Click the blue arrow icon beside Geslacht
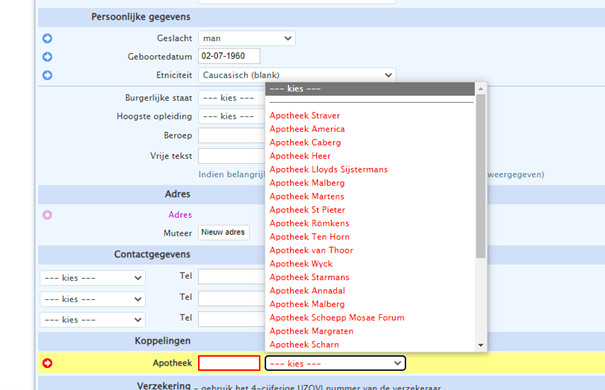The width and height of the screenshot is (605, 390). click(x=47, y=39)
